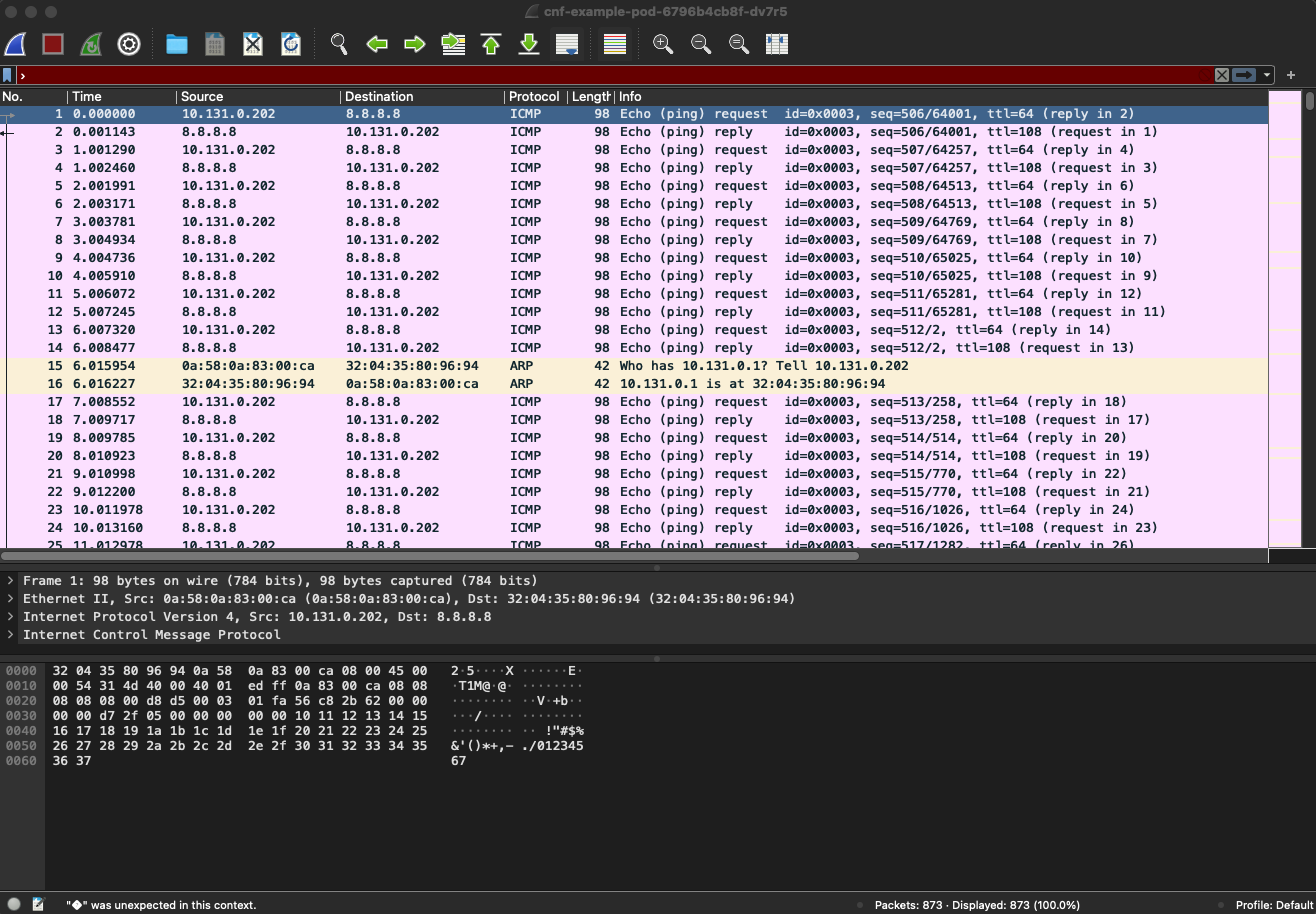Jump to the first packet
1316x914 pixels.
coord(491,44)
